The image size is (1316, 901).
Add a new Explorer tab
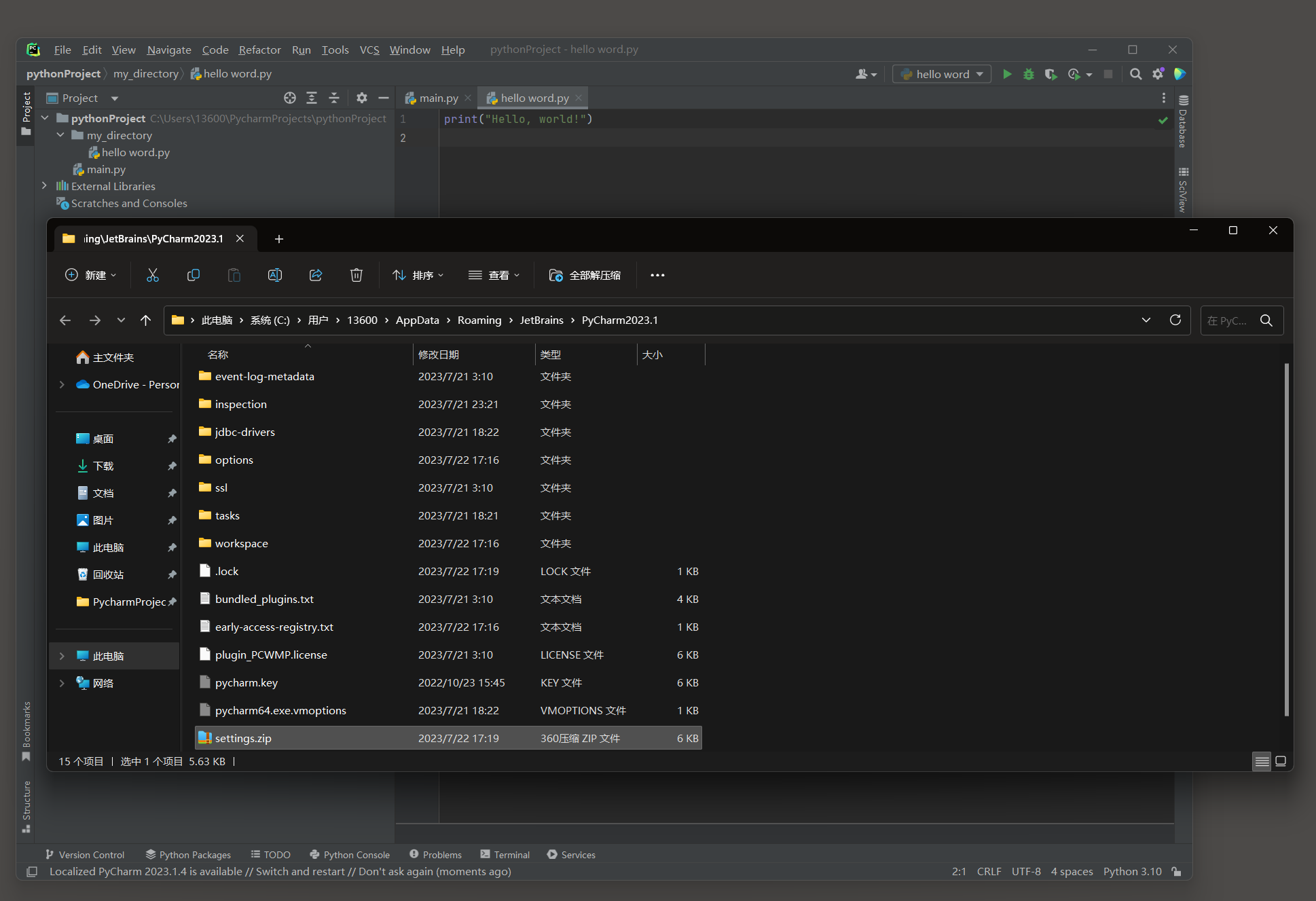click(x=278, y=238)
